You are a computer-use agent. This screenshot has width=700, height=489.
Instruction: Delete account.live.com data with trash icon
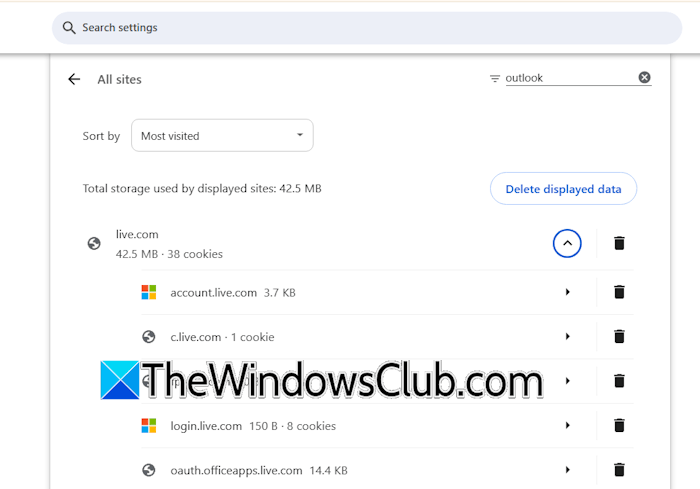tap(619, 292)
